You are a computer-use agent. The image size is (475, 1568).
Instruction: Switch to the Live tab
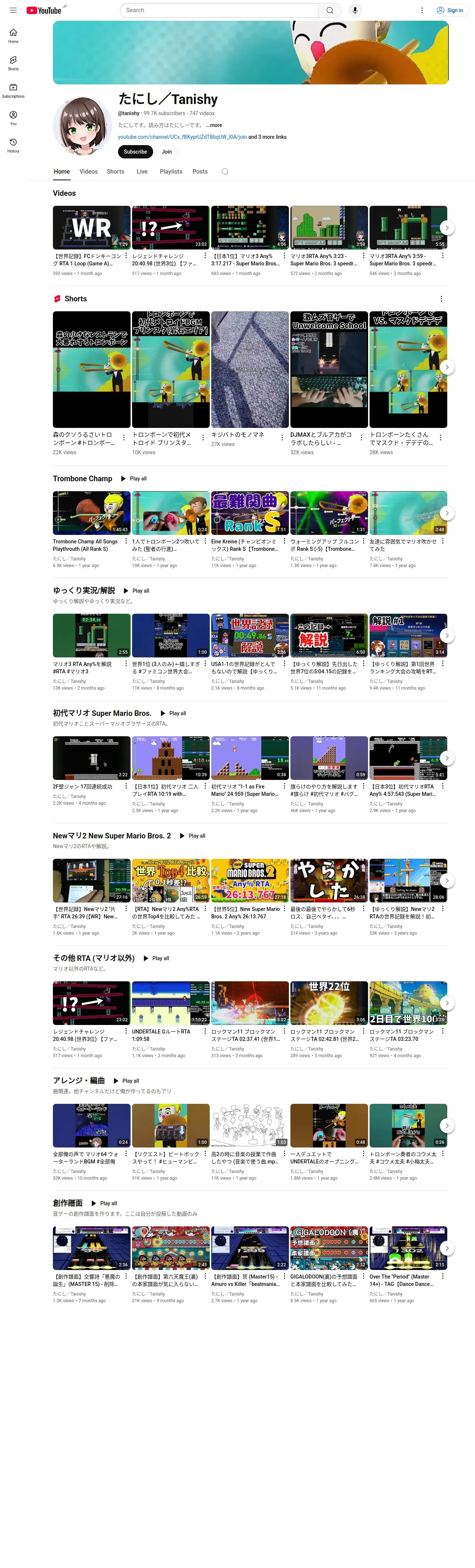click(x=142, y=172)
